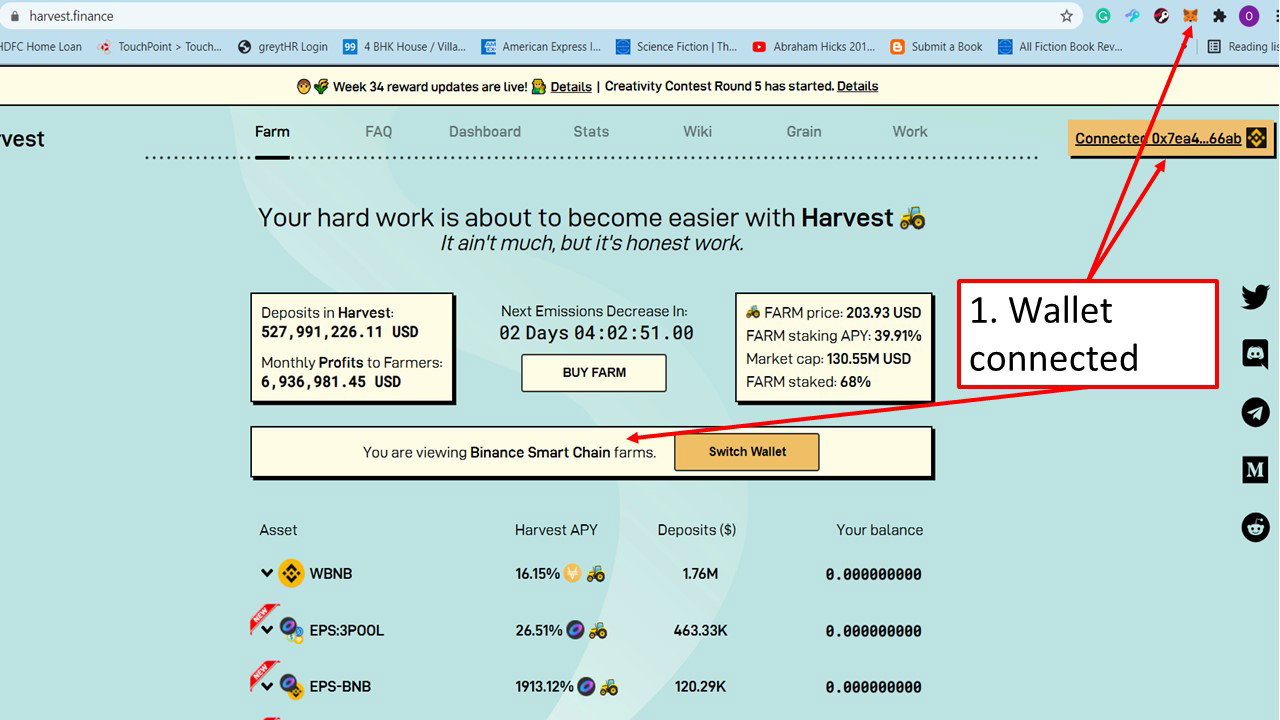1280x720 pixels.
Task: Click the 120.29K deposits value
Action: [700, 688]
